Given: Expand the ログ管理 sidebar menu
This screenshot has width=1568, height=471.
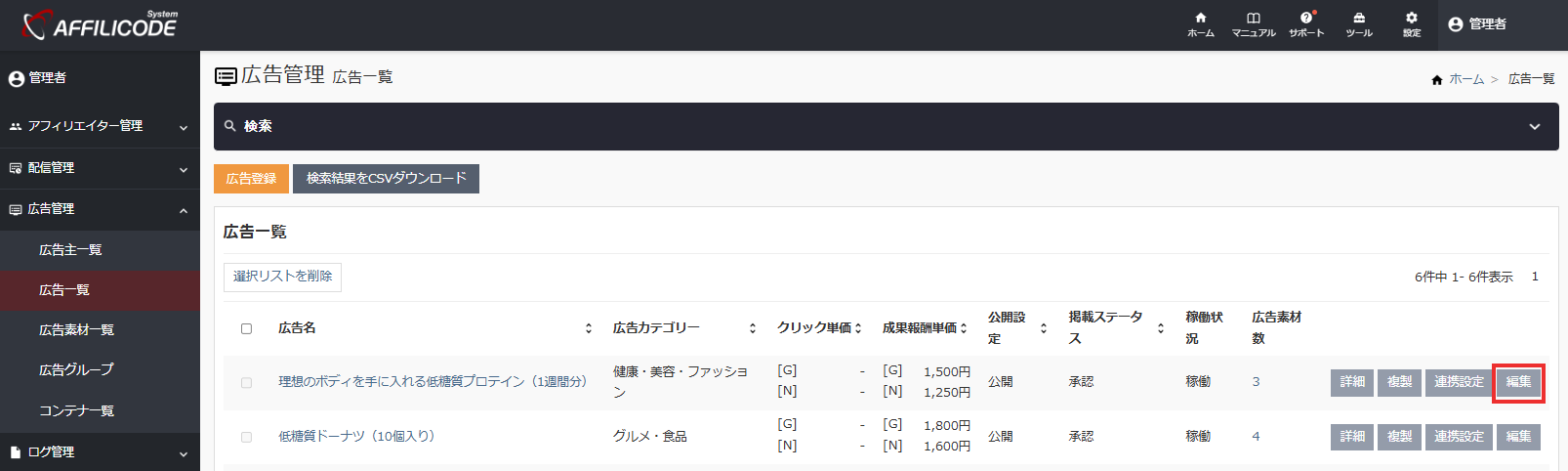Looking at the screenshot, I should [100, 452].
